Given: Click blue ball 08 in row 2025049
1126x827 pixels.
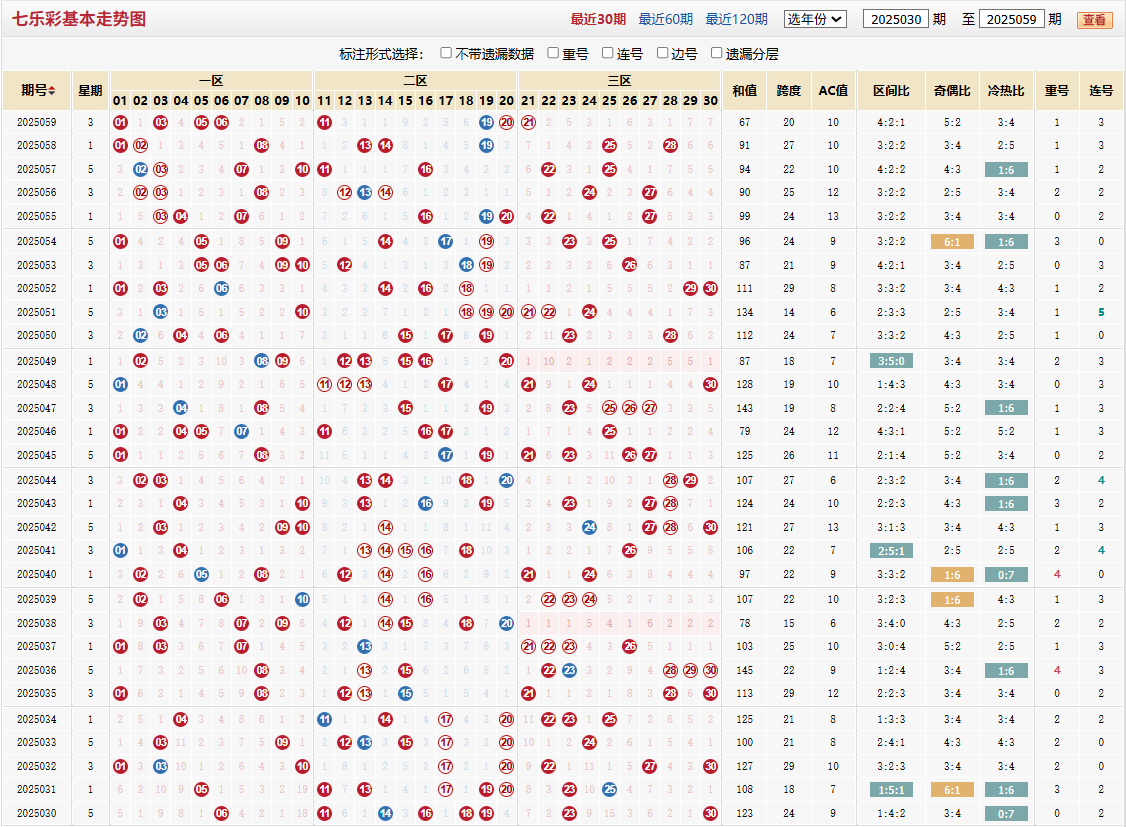Looking at the screenshot, I should 262,361.
